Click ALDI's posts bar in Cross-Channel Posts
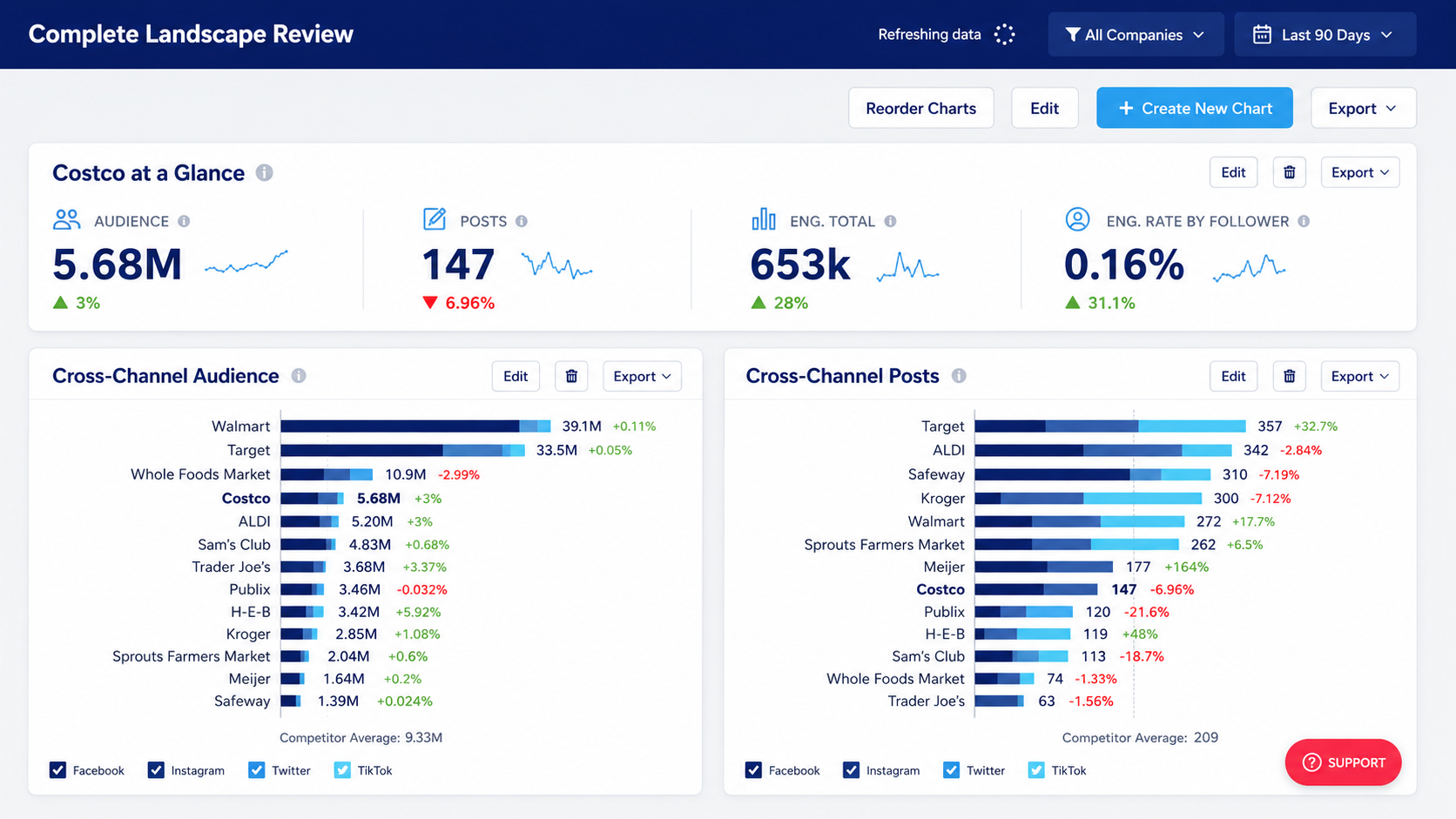Image resolution: width=1456 pixels, height=819 pixels. pos(1103,451)
